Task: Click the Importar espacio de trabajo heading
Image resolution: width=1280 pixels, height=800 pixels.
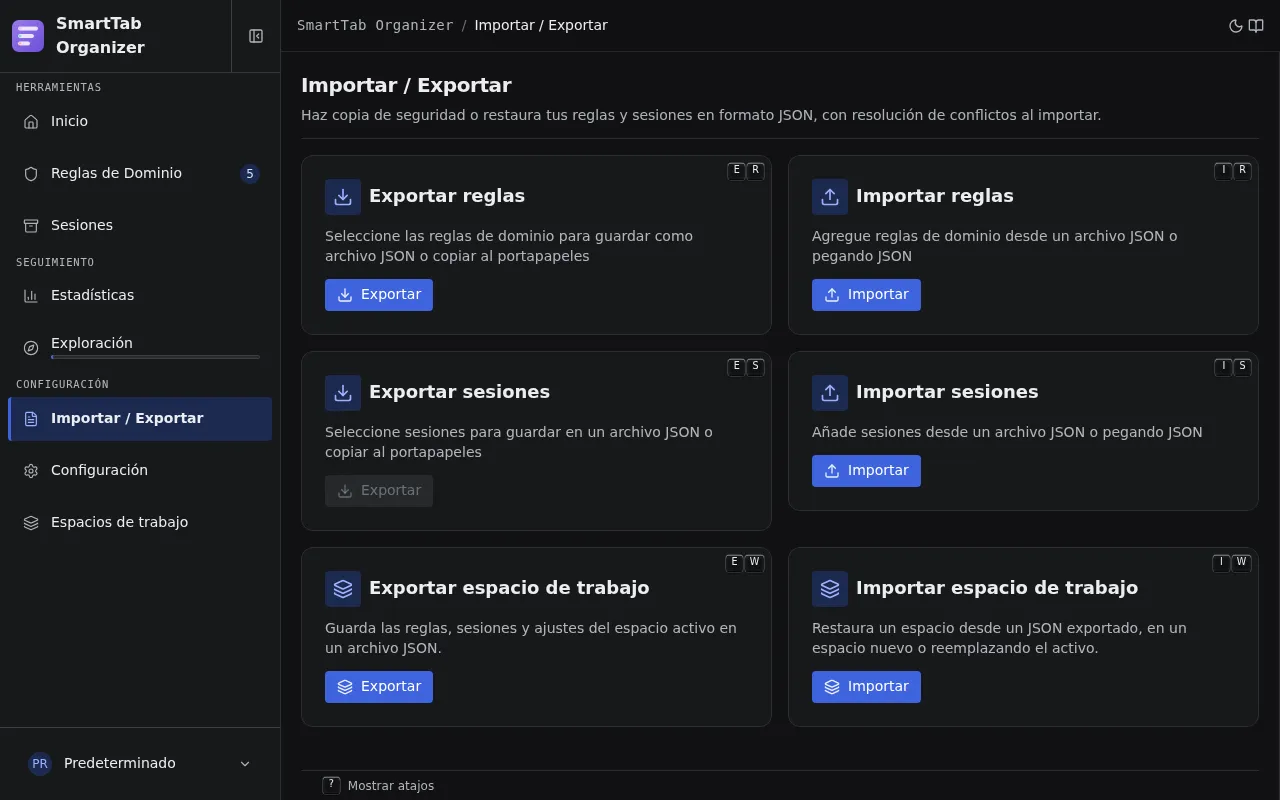Action: (x=997, y=588)
